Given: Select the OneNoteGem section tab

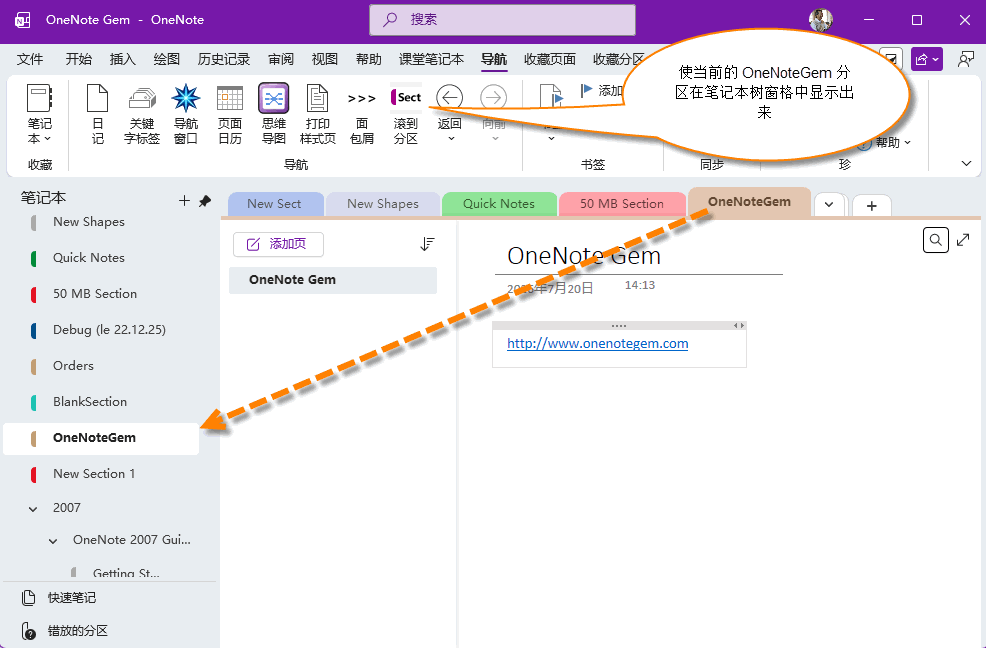Looking at the screenshot, I should click(x=749, y=202).
